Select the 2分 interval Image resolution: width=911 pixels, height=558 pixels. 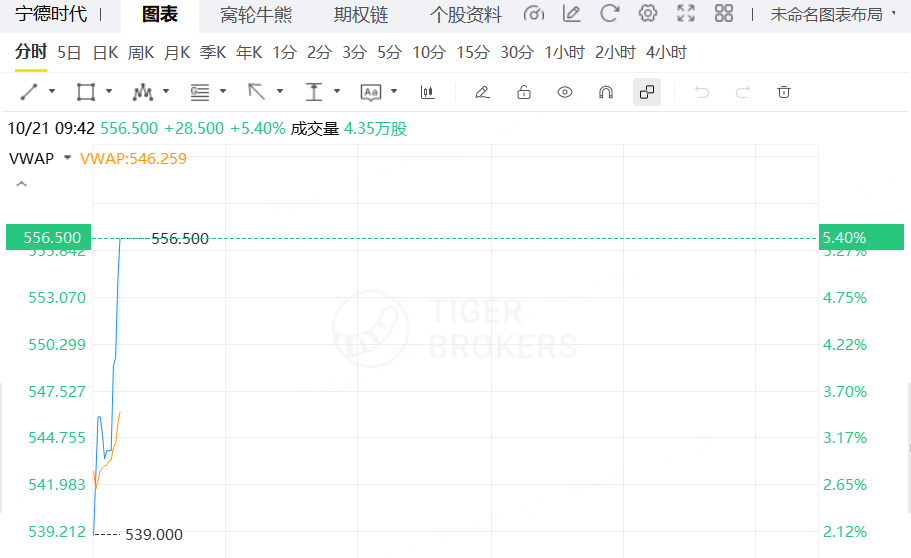[320, 53]
